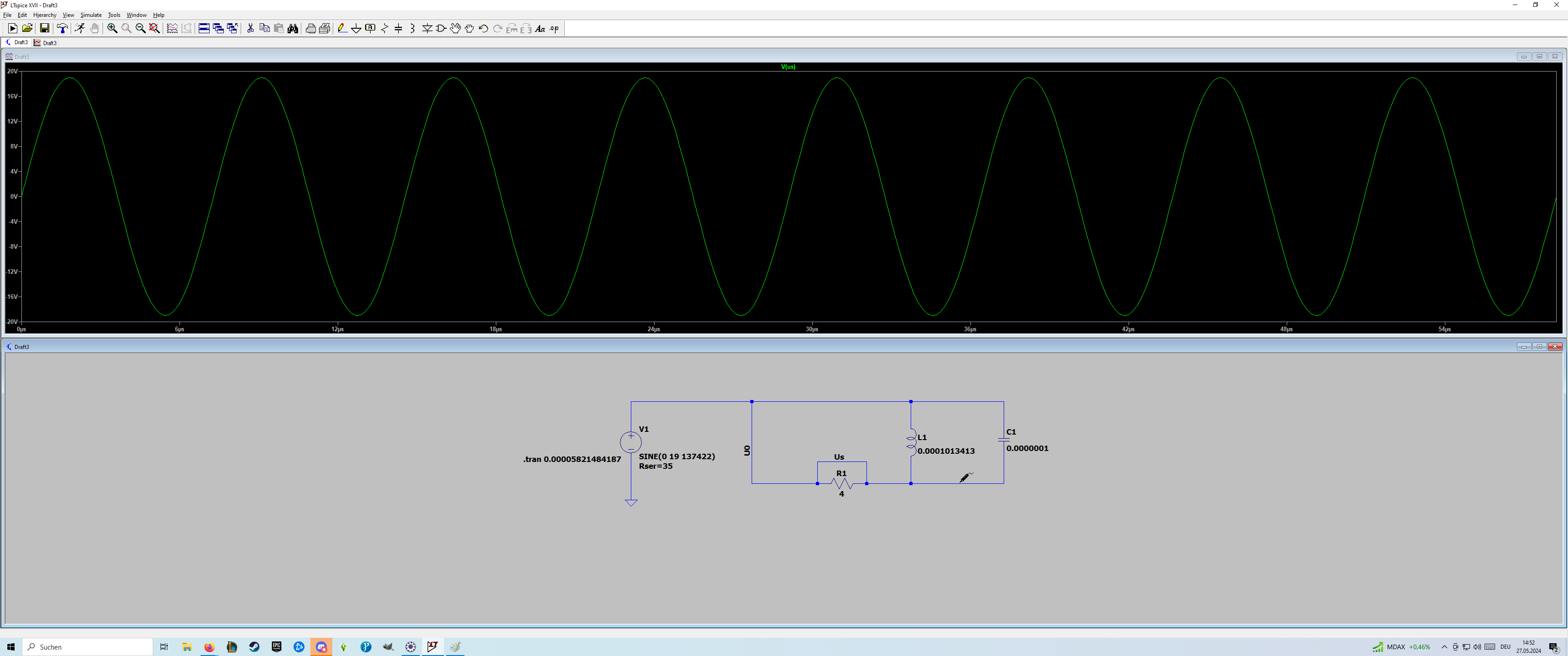Click the Print toolbar icon
1568x656 pixels.
(x=310, y=29)
